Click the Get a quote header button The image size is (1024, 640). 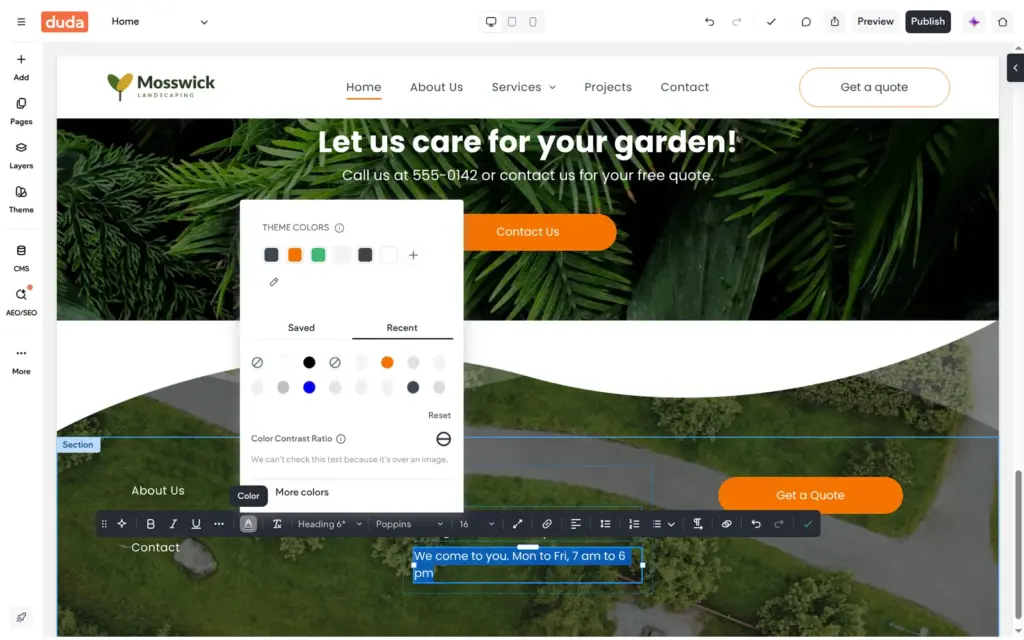pos(874,87)
